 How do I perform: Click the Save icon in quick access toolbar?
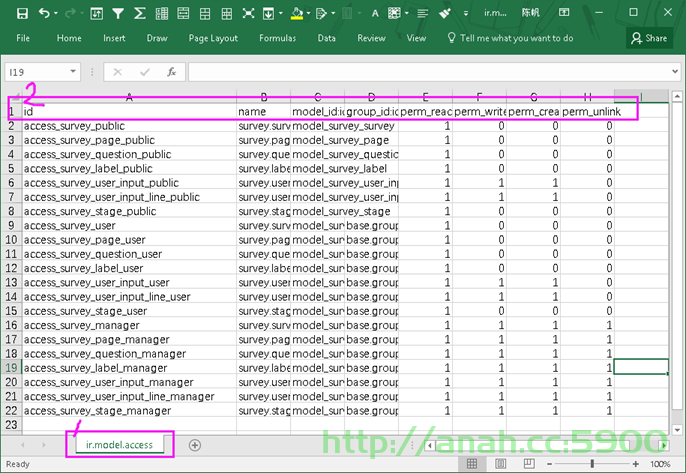[x=22, y=13]
